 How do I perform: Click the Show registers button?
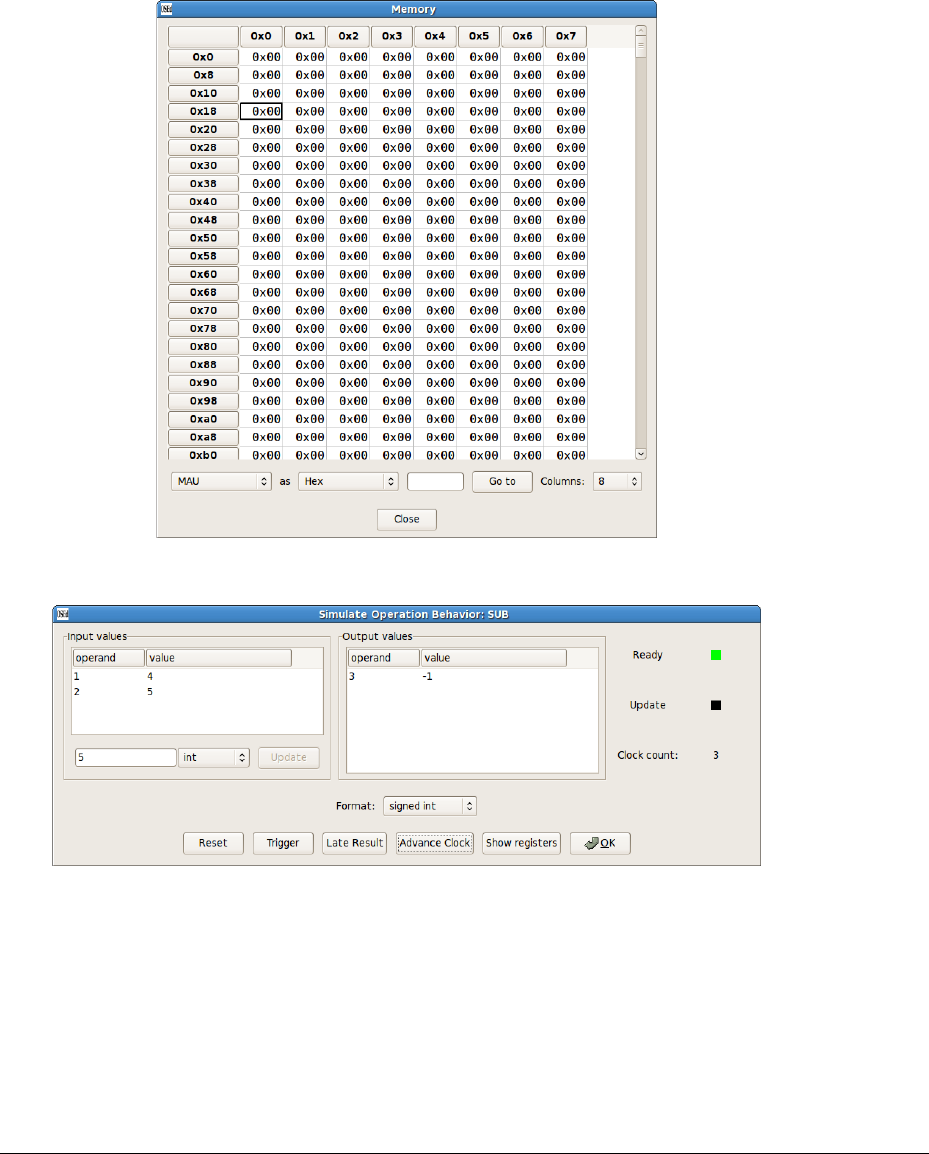pyautogui.click(x=521, y=843)
